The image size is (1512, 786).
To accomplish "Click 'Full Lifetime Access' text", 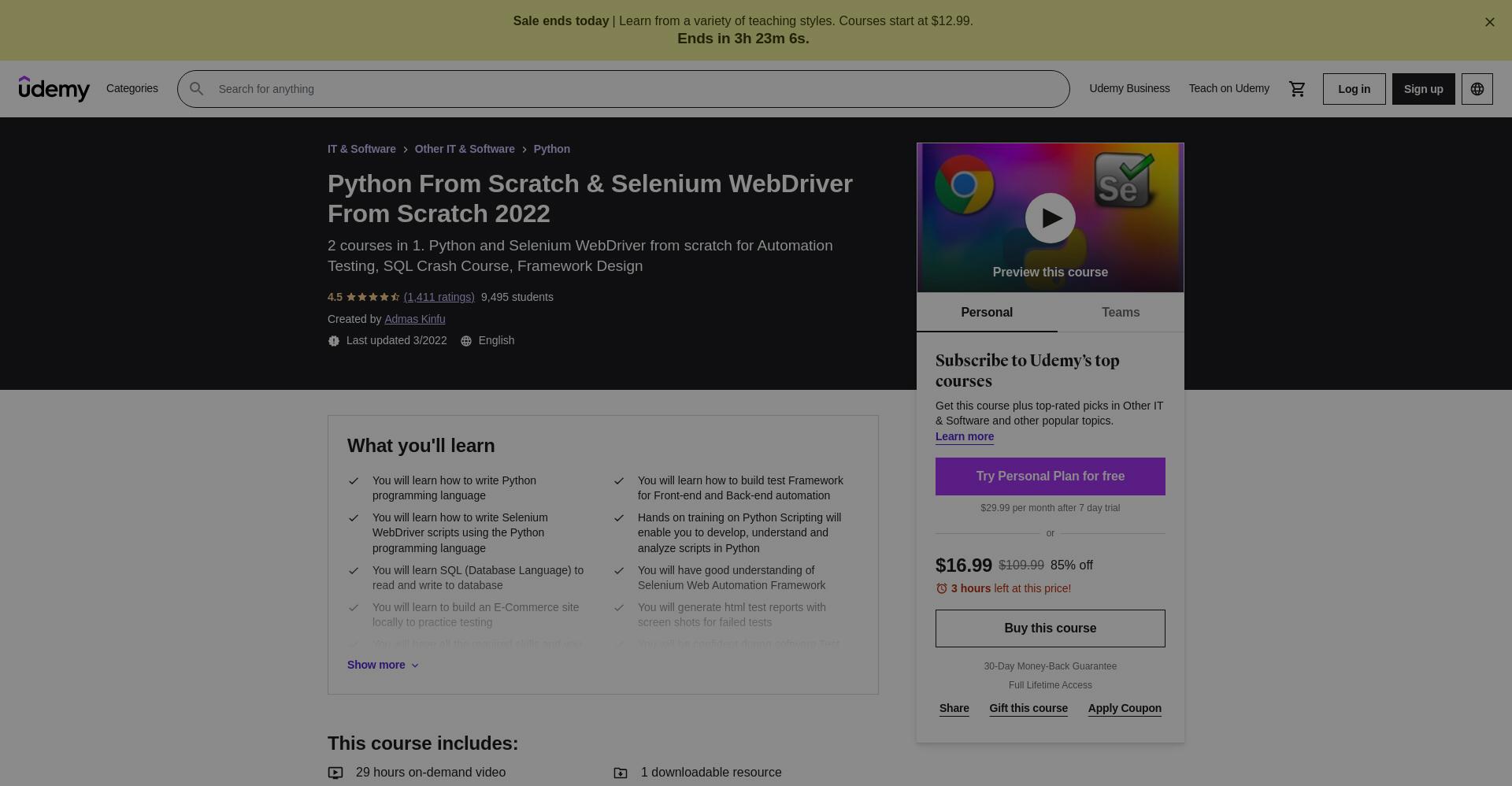I will coord(1050,685).
